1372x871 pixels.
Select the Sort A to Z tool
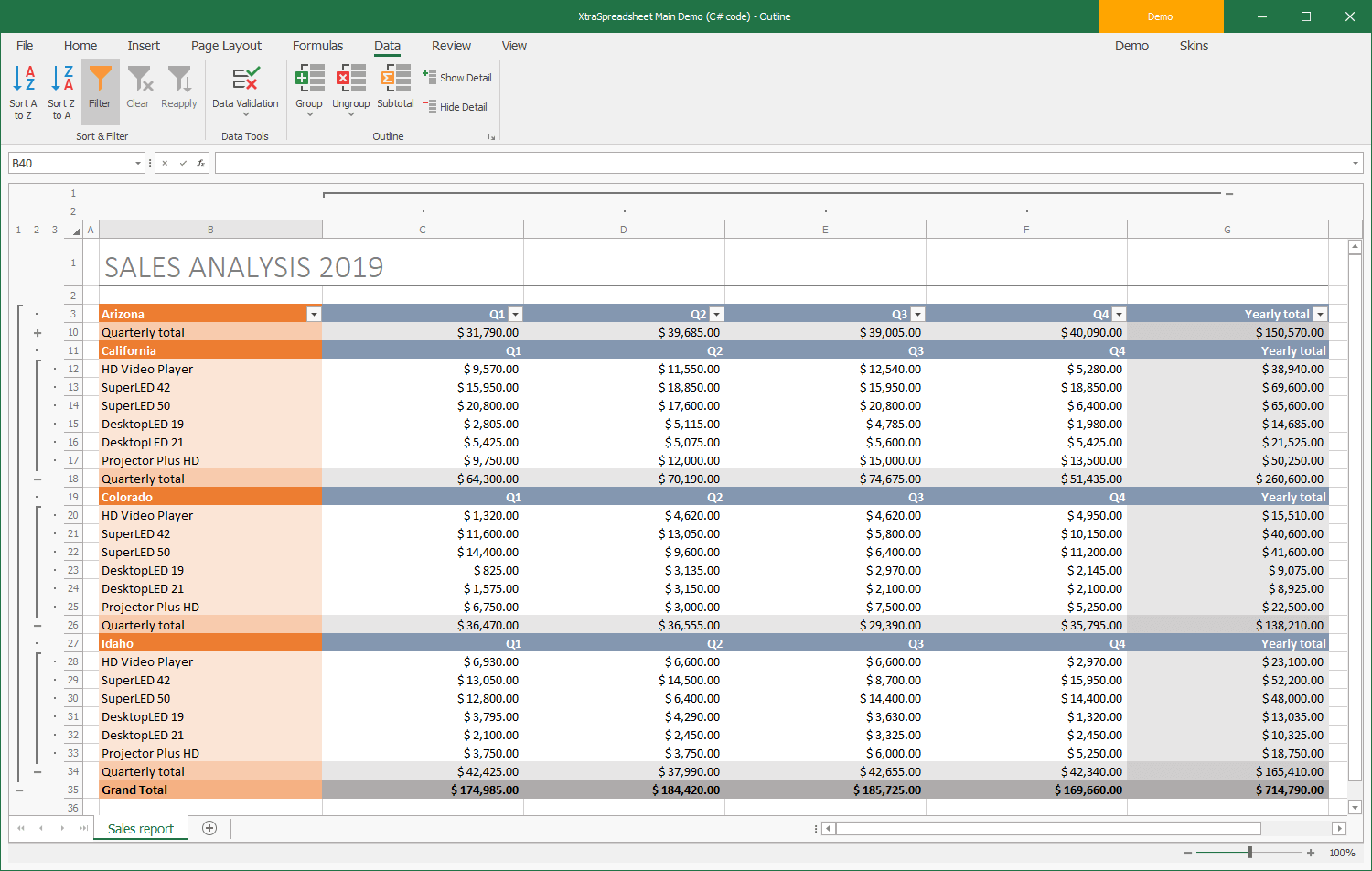(x=23, y=91)
